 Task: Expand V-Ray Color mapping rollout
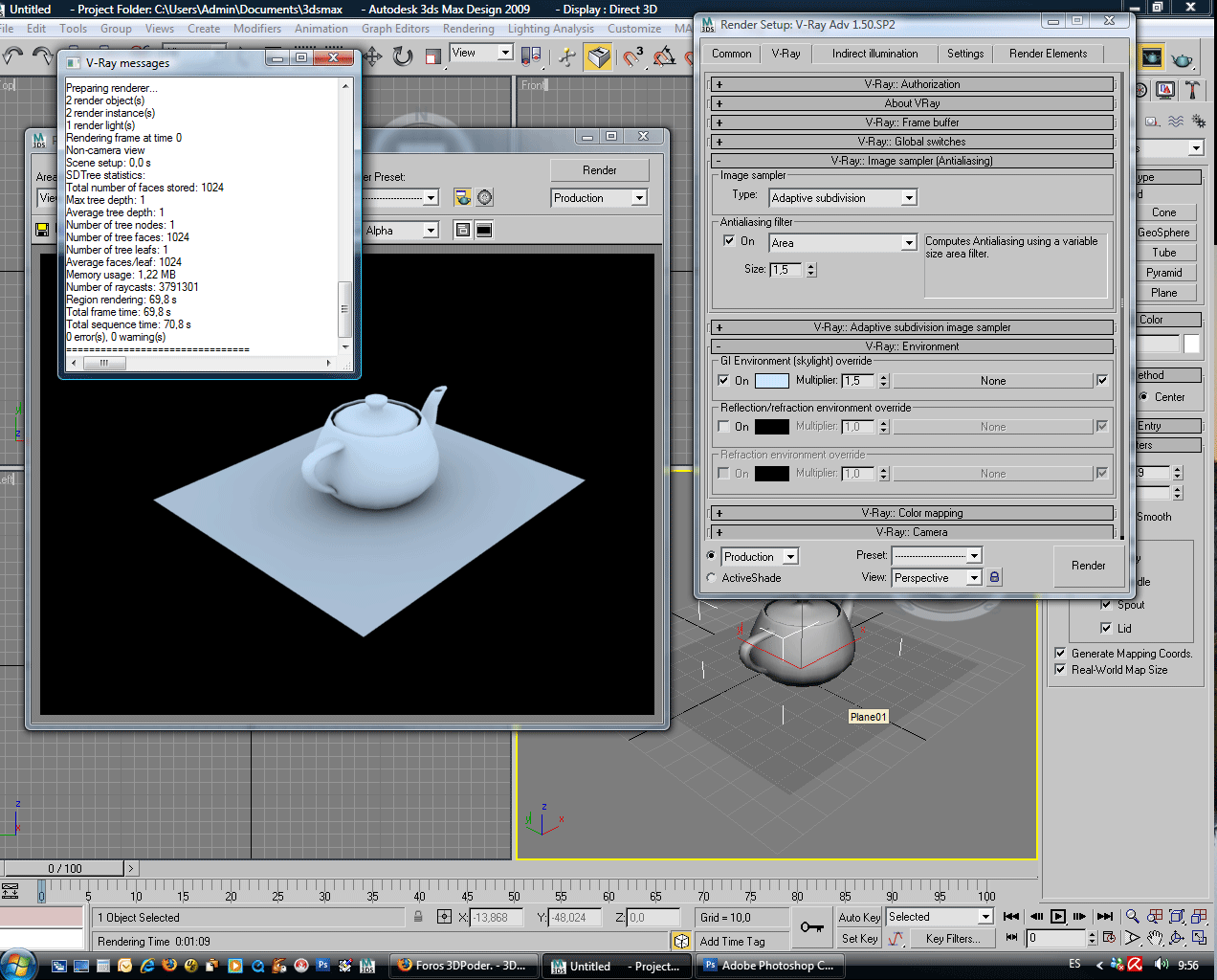(912, 513)
